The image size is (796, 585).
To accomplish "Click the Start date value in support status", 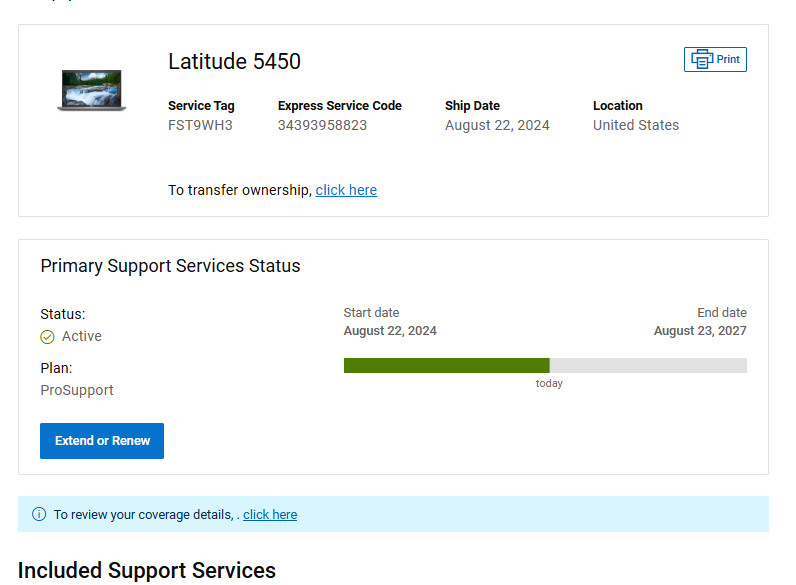I will pos(390,331).
